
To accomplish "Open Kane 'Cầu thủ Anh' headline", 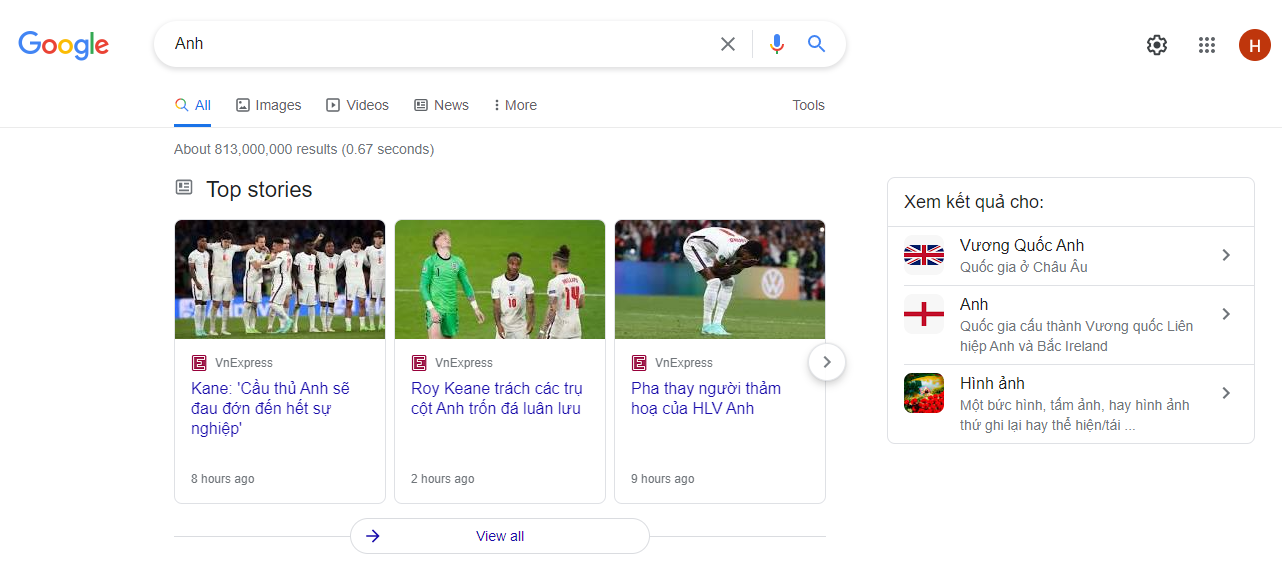I will click(271, 408).
